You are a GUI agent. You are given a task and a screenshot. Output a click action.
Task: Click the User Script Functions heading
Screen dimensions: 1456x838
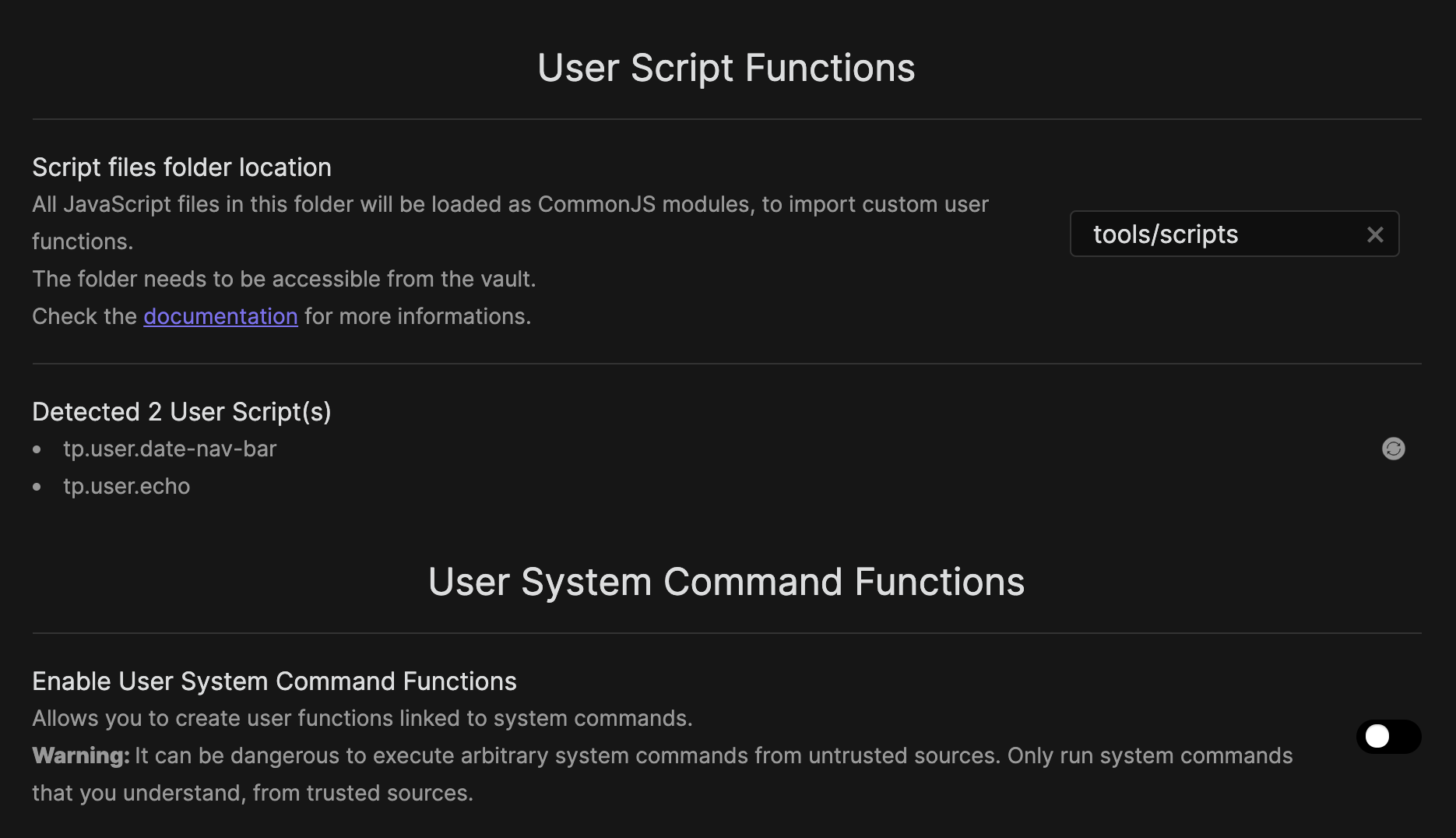coord(725,67)
